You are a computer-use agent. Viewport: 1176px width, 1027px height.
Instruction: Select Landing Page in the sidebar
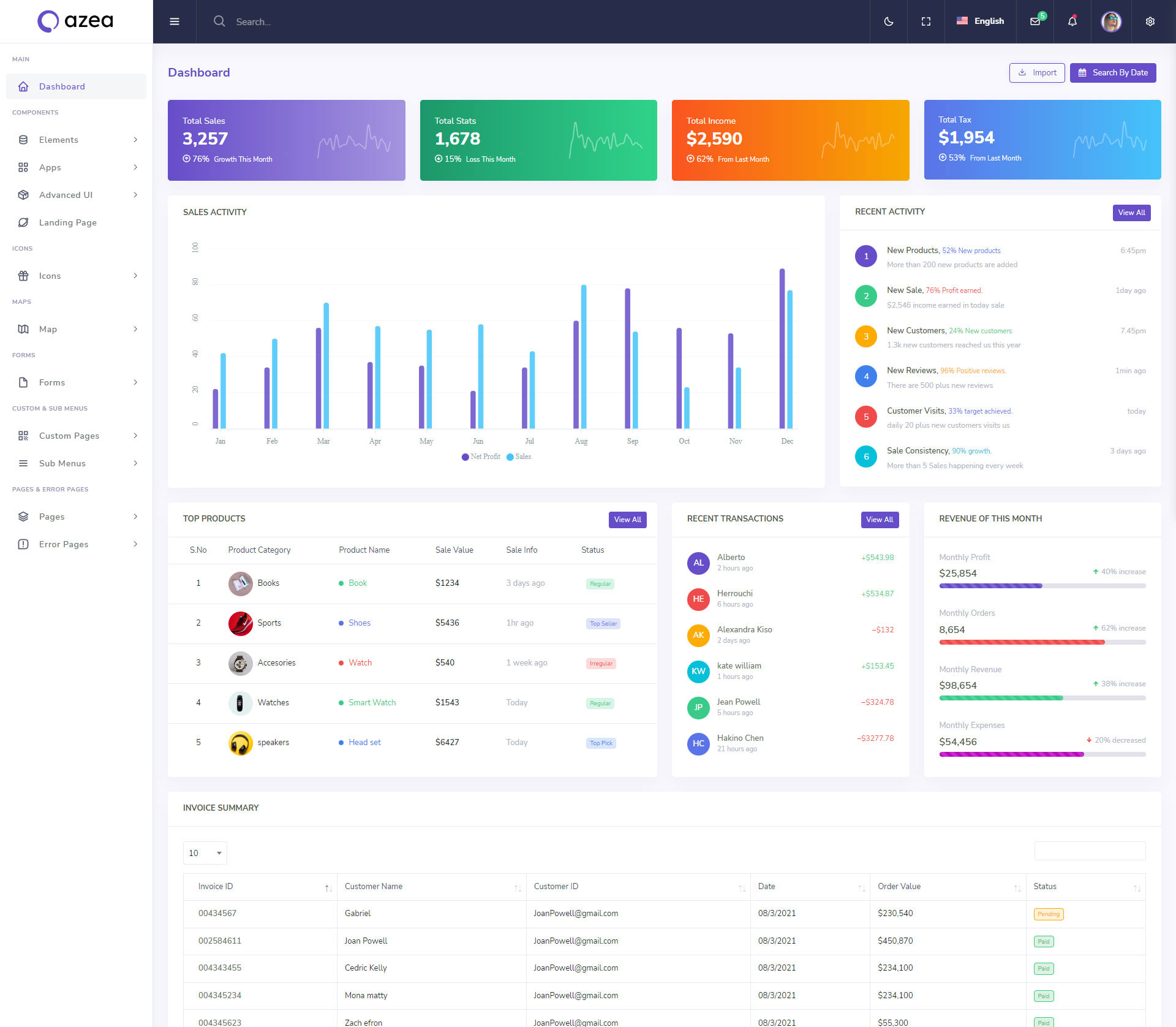tap(68, 222)
